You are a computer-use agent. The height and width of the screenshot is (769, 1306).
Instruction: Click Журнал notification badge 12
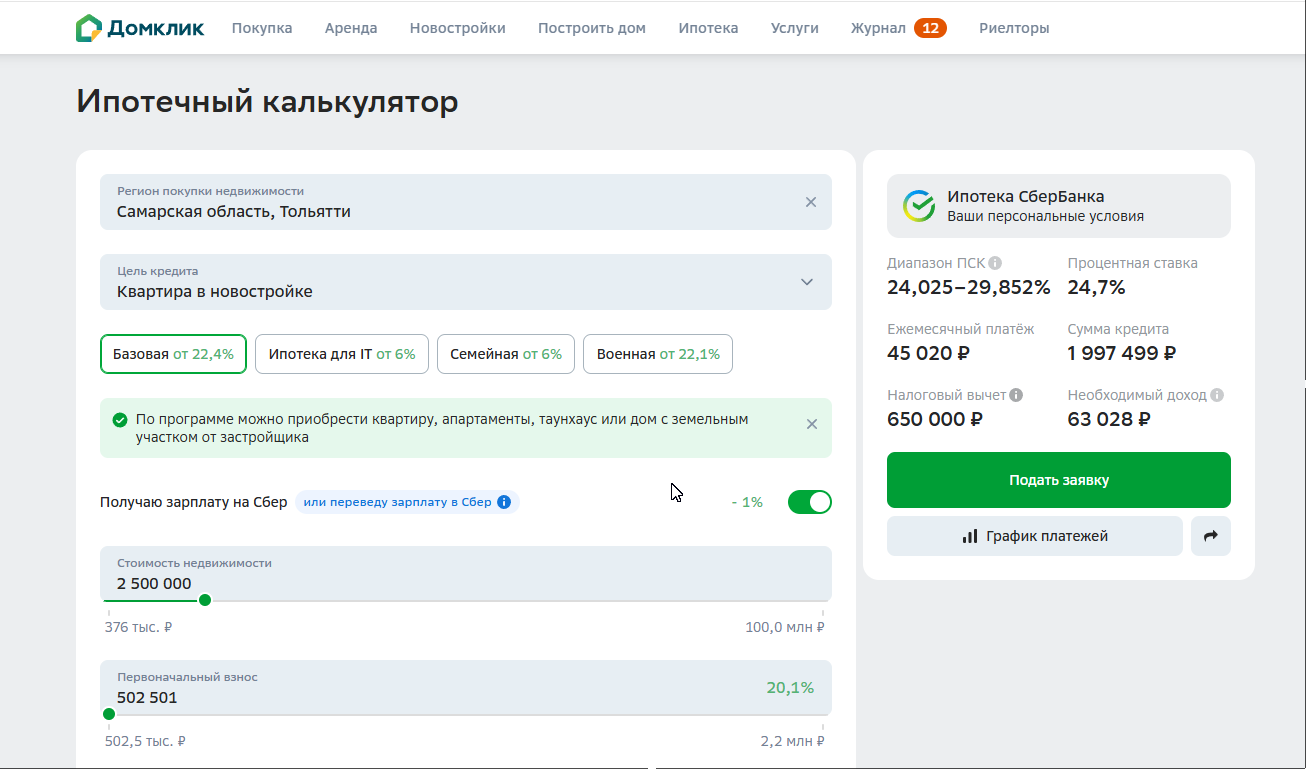pos(930,28)
